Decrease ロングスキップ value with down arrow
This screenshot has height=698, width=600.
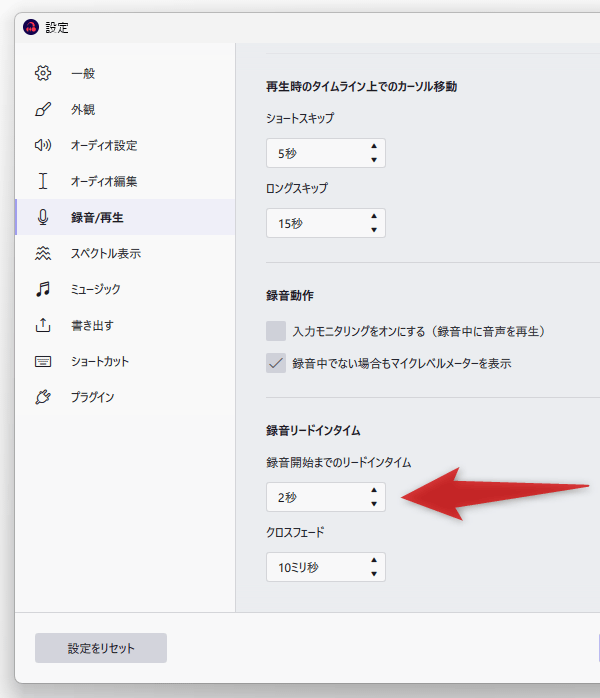pos(374,230)
